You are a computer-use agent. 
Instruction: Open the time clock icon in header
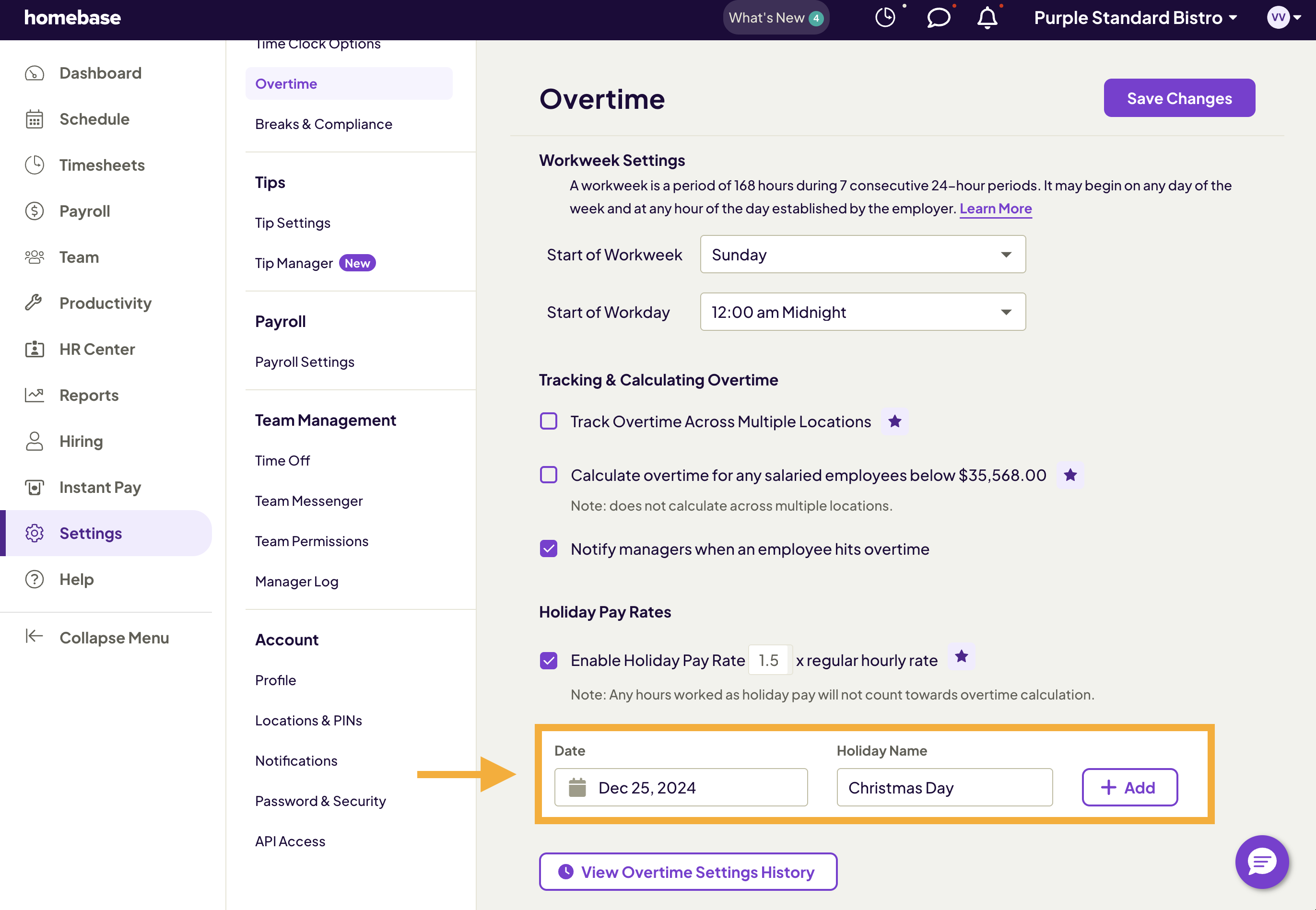click(x=885, y=18)
